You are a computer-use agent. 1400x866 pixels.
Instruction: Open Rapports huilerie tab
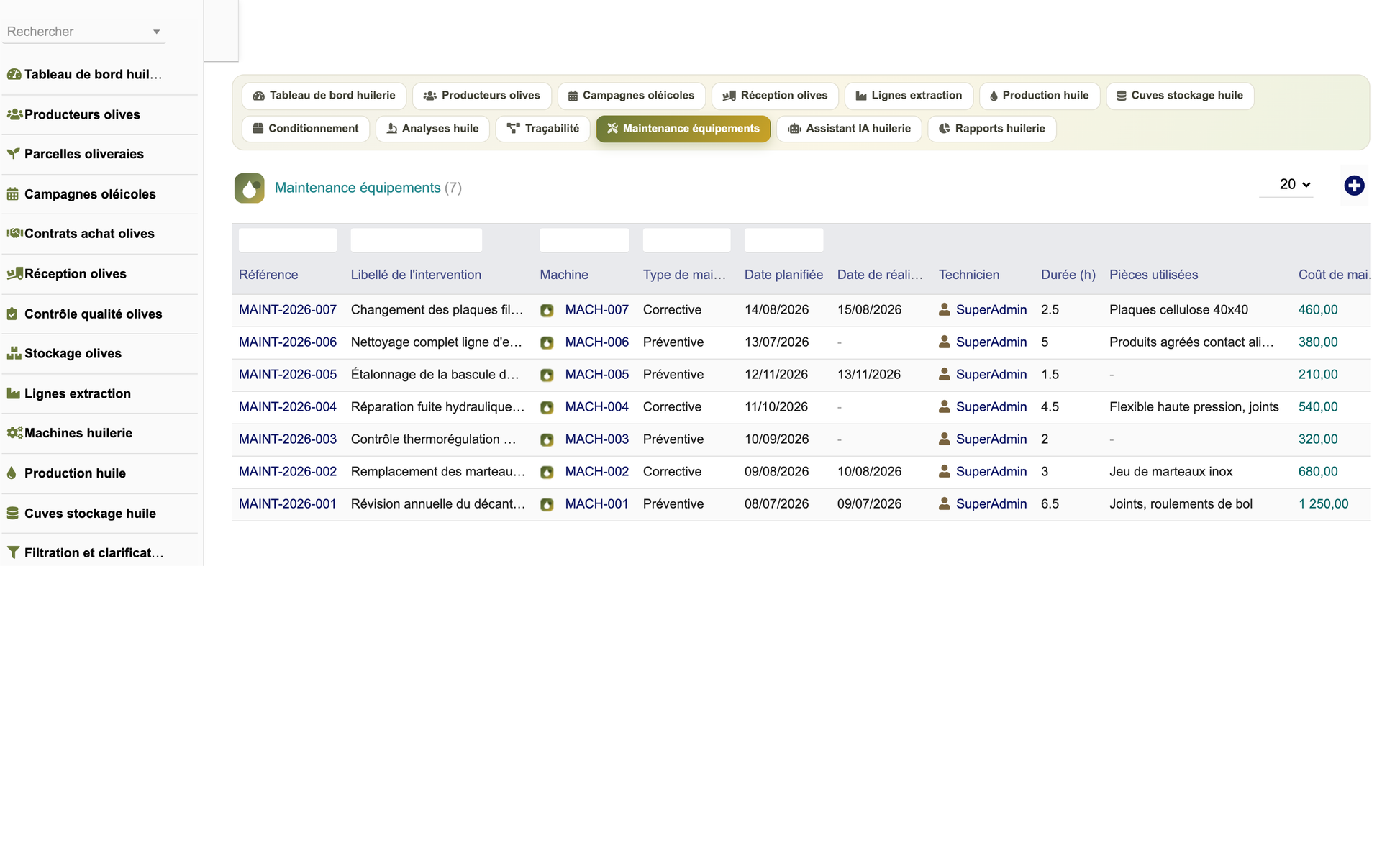[992, 129]
